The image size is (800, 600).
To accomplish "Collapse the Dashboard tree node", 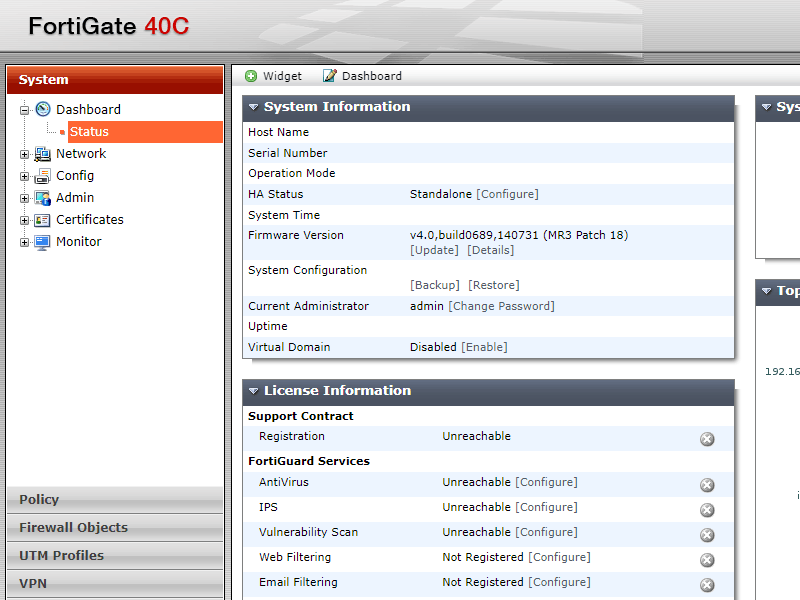I will click(24, 110).
